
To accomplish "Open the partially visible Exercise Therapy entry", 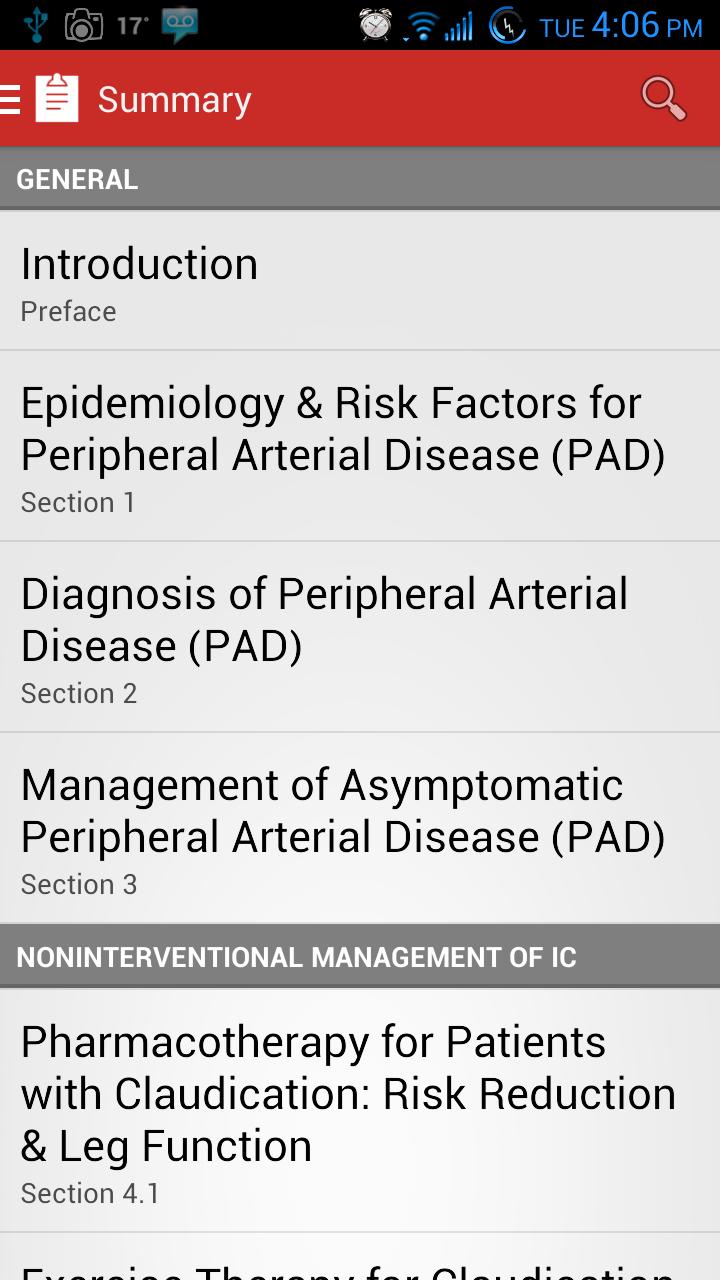I will pos(360,1262).
